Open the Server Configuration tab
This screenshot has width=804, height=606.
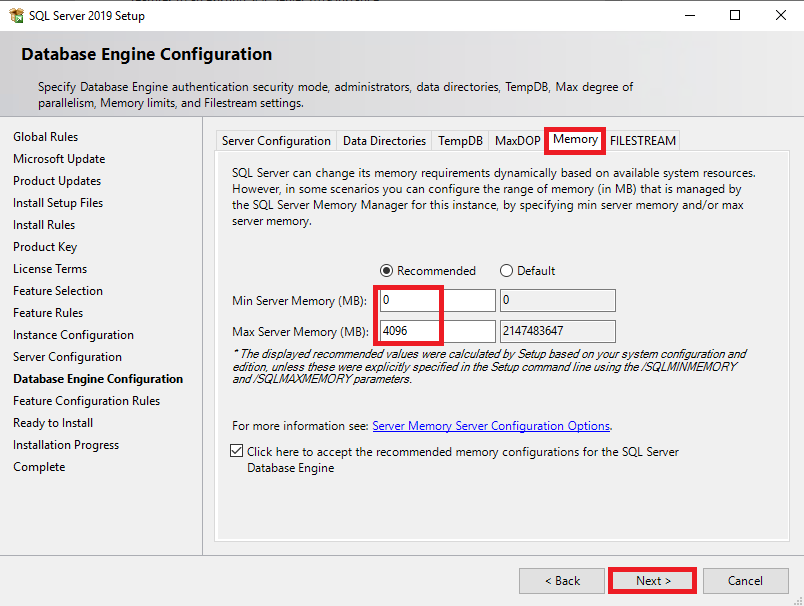[276, 140]
